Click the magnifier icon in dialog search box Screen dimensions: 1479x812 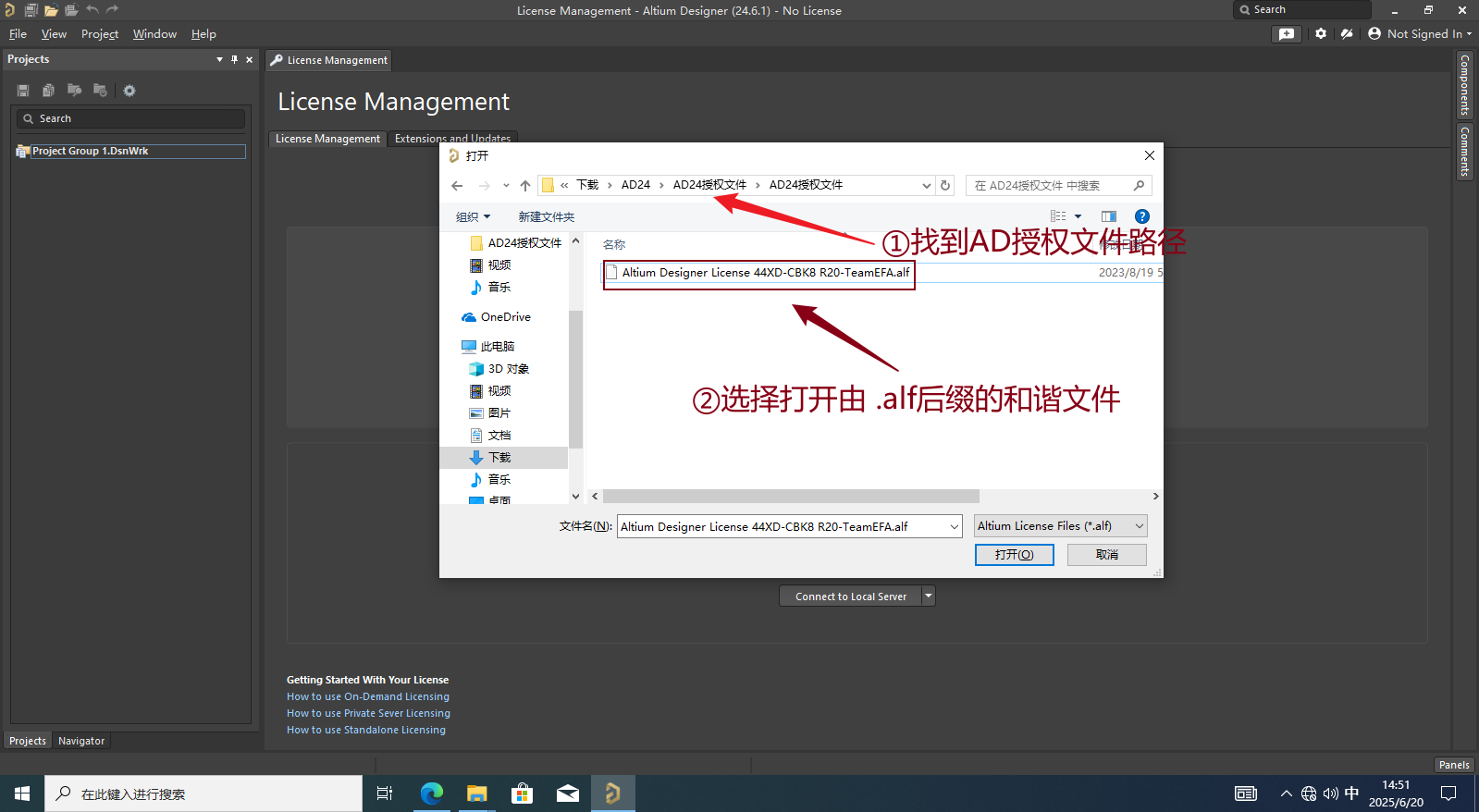[x=1139, y=185]
